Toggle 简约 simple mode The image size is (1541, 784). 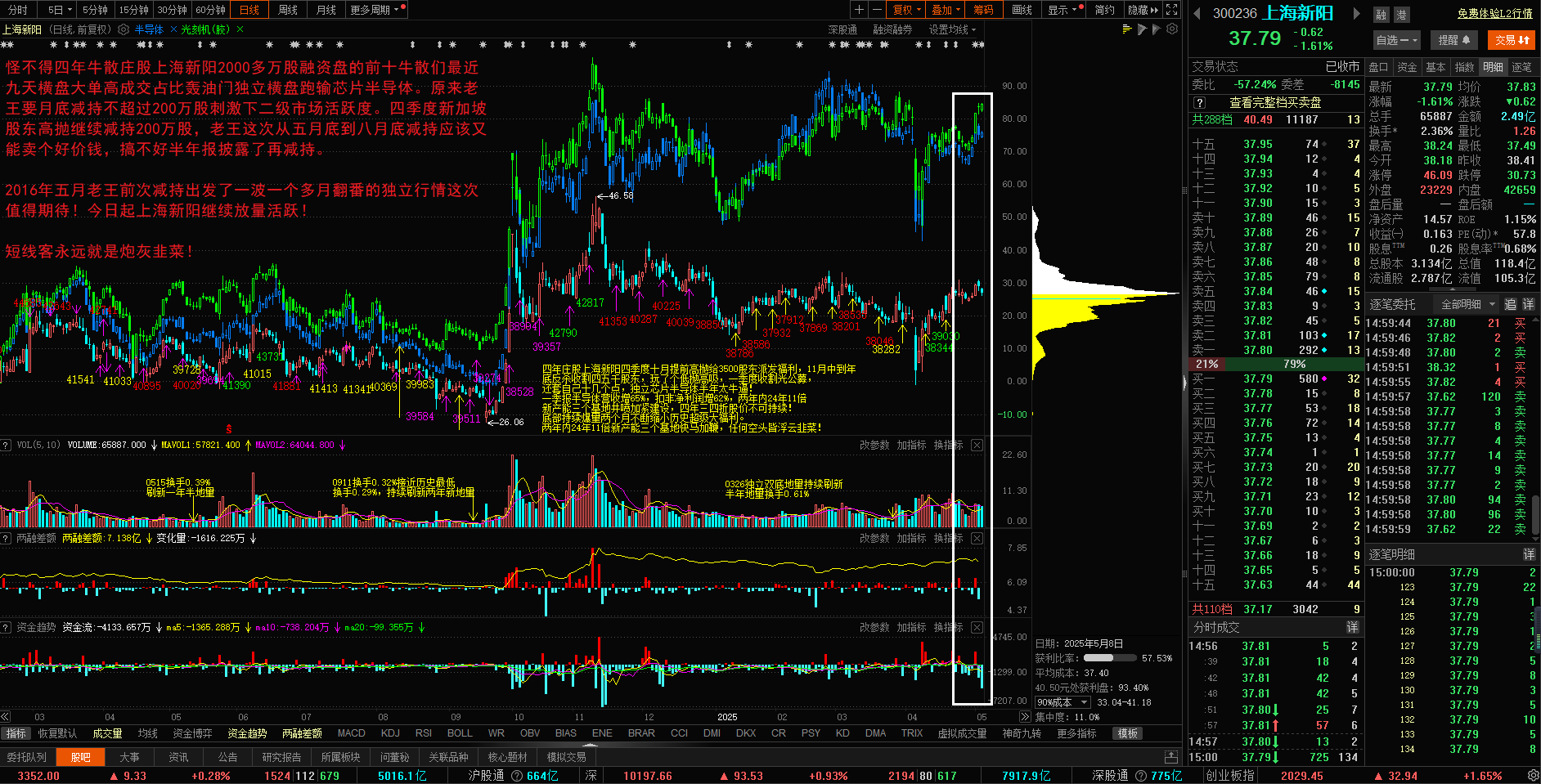tap(1105, 10)
